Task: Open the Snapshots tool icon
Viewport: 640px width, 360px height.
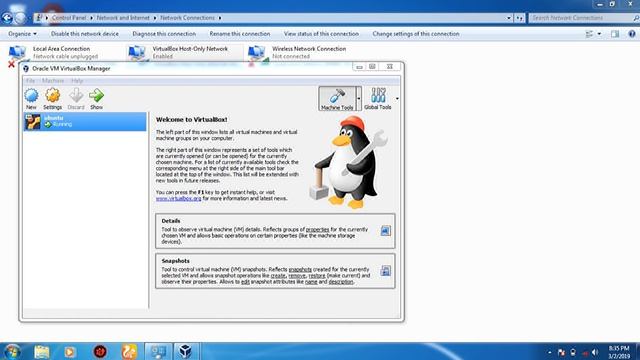Action: coord(385,271)
